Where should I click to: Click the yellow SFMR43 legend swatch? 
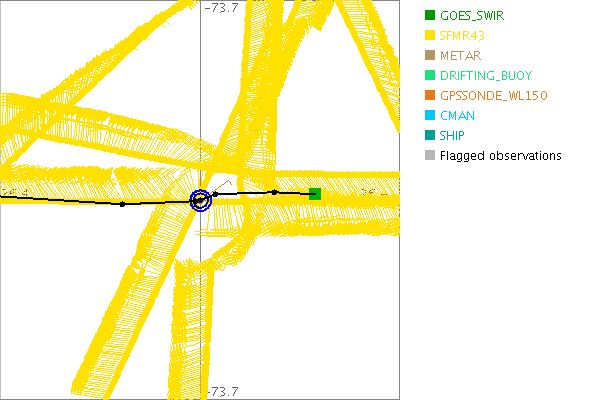(429, 36)
